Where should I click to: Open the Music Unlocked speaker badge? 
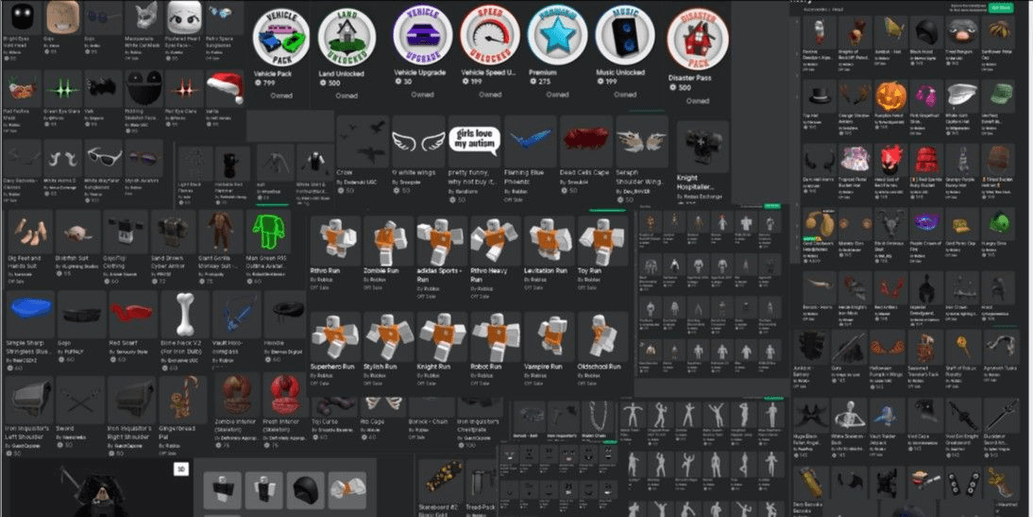click(x=625, y=35)
